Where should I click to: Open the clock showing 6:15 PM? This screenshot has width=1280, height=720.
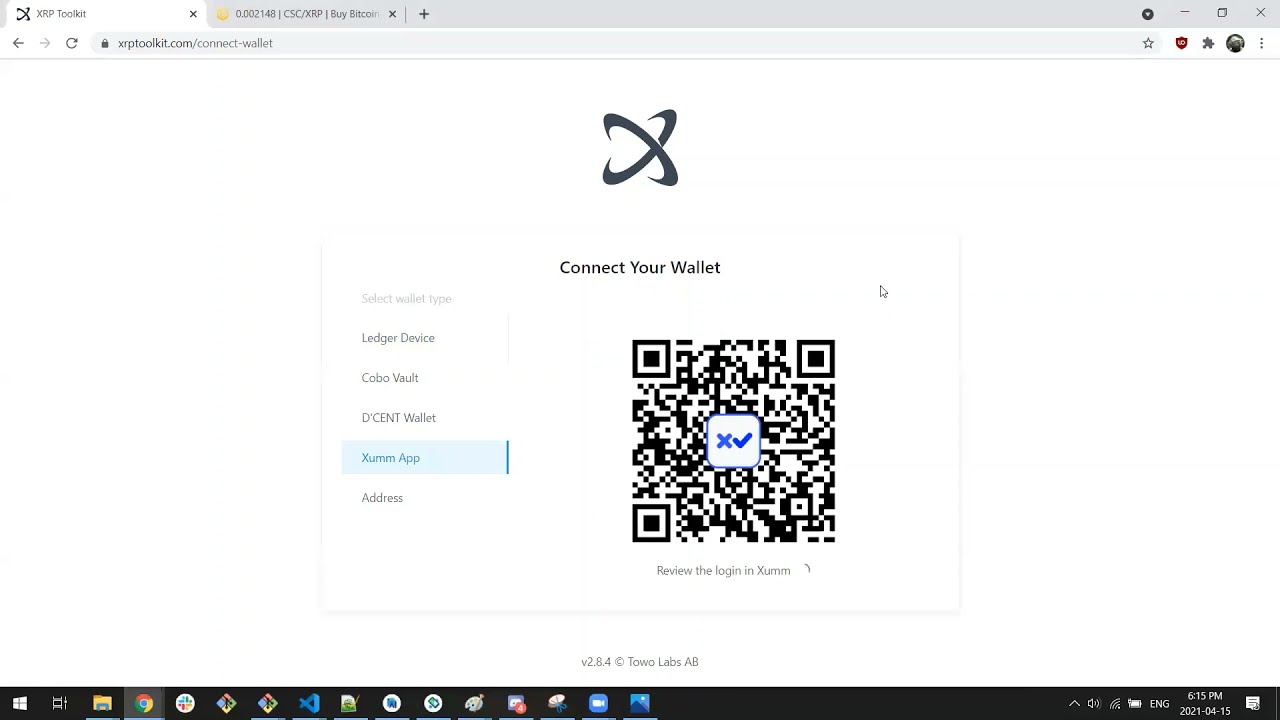click(1204, 704)
